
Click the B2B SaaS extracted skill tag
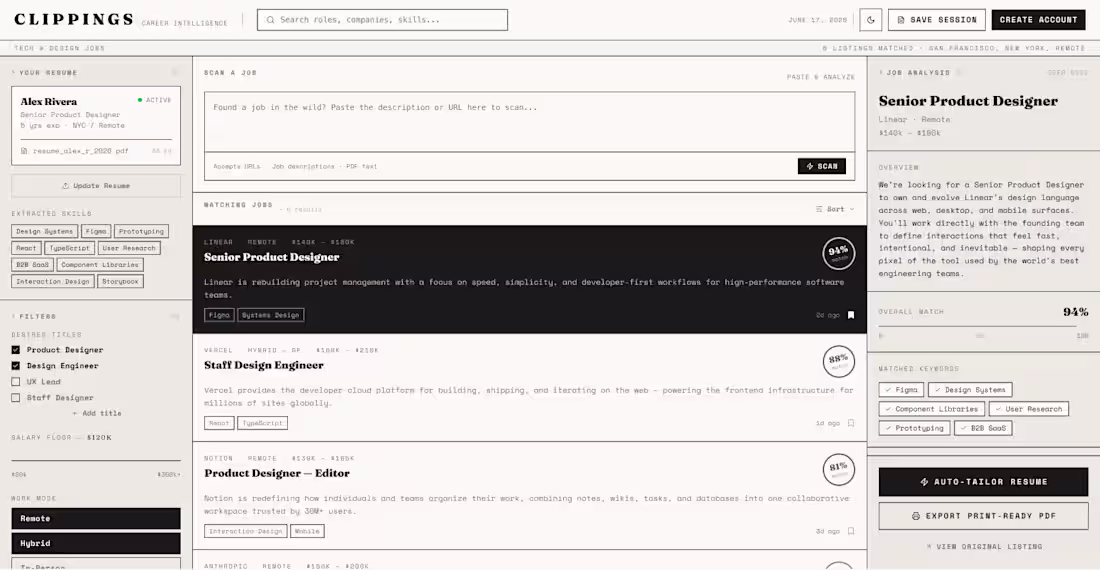32,265
